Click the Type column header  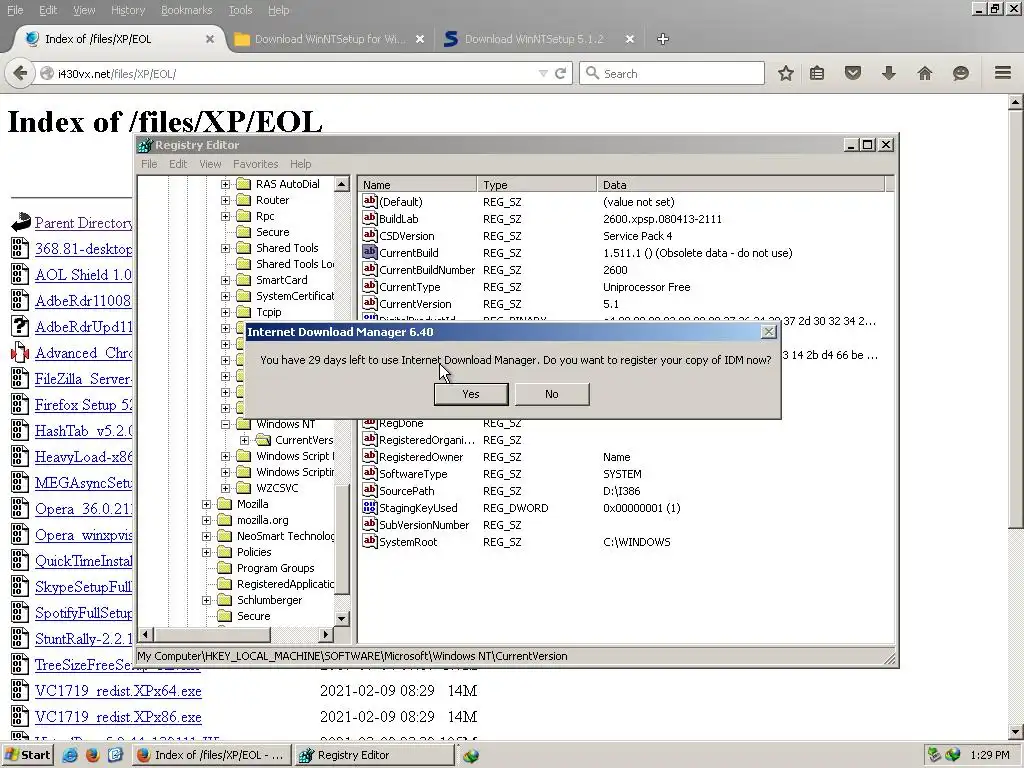point(537,185)
